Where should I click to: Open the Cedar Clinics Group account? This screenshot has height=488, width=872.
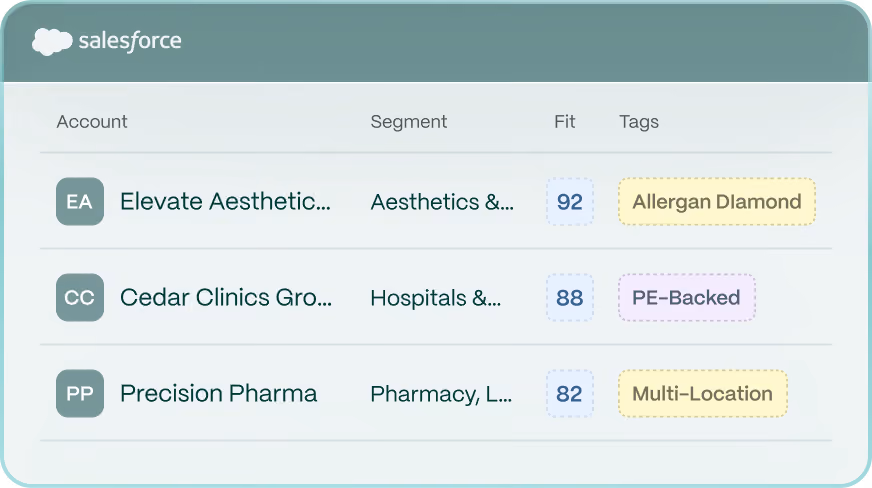(x=226, y=297)
